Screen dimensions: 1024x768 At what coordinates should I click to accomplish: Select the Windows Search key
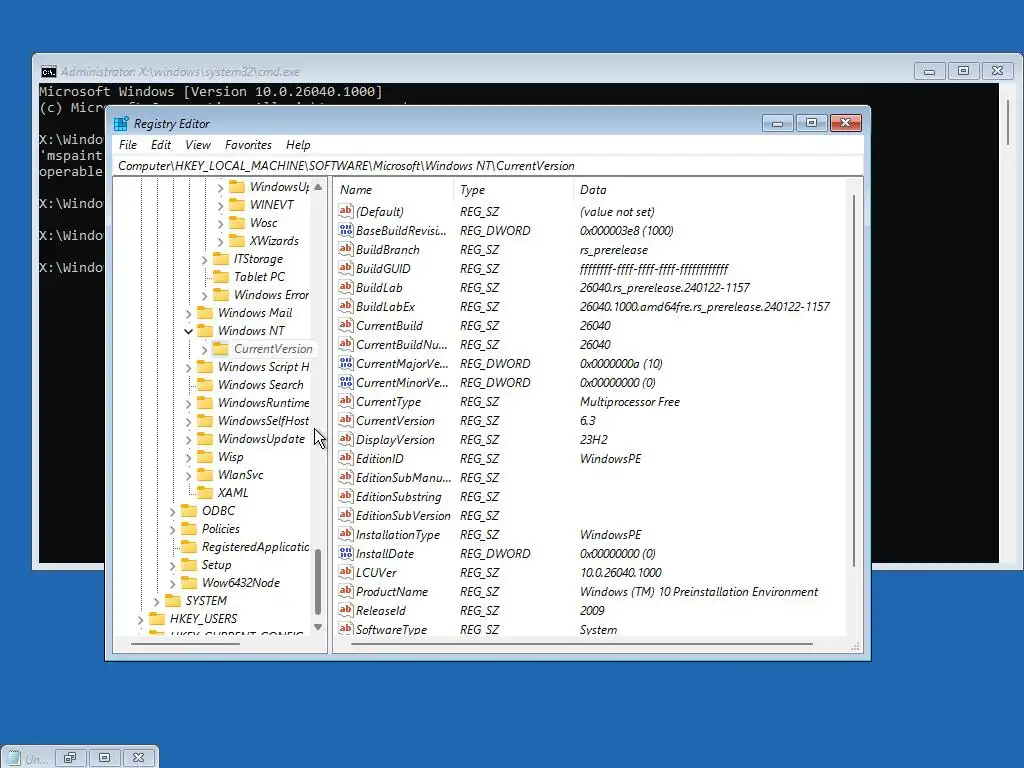261,385
